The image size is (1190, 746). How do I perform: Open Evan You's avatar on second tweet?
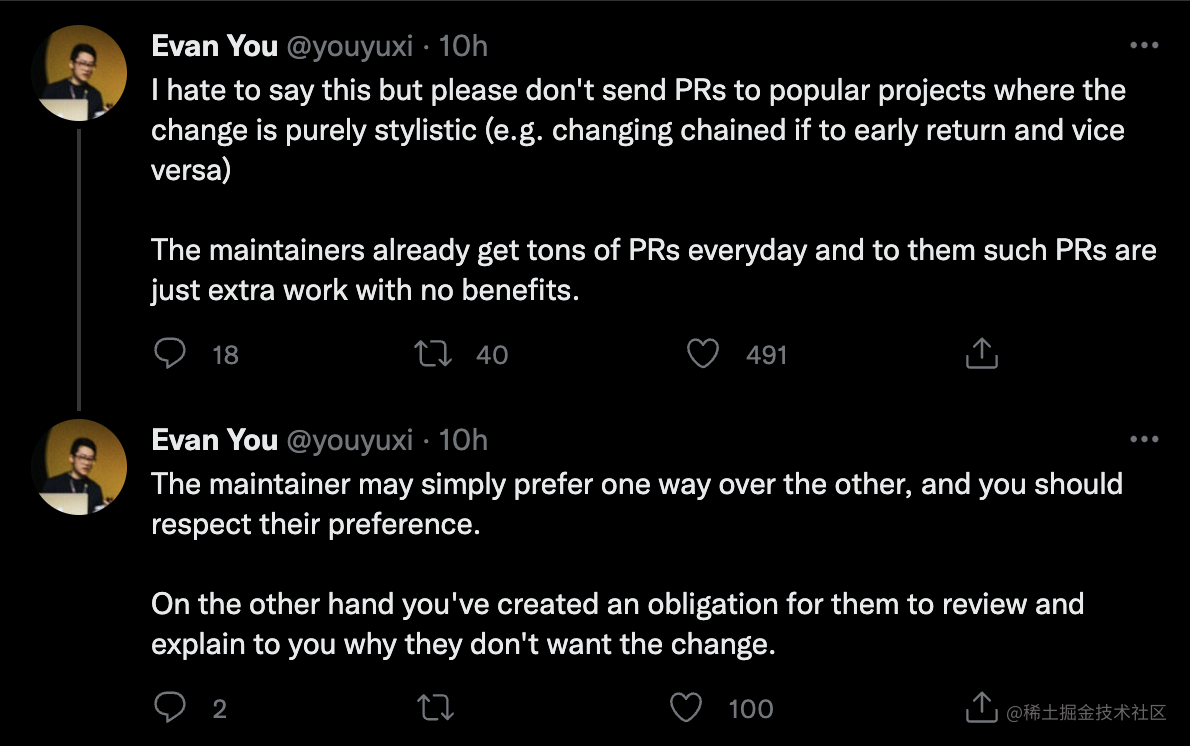click(x=79, y=467)
